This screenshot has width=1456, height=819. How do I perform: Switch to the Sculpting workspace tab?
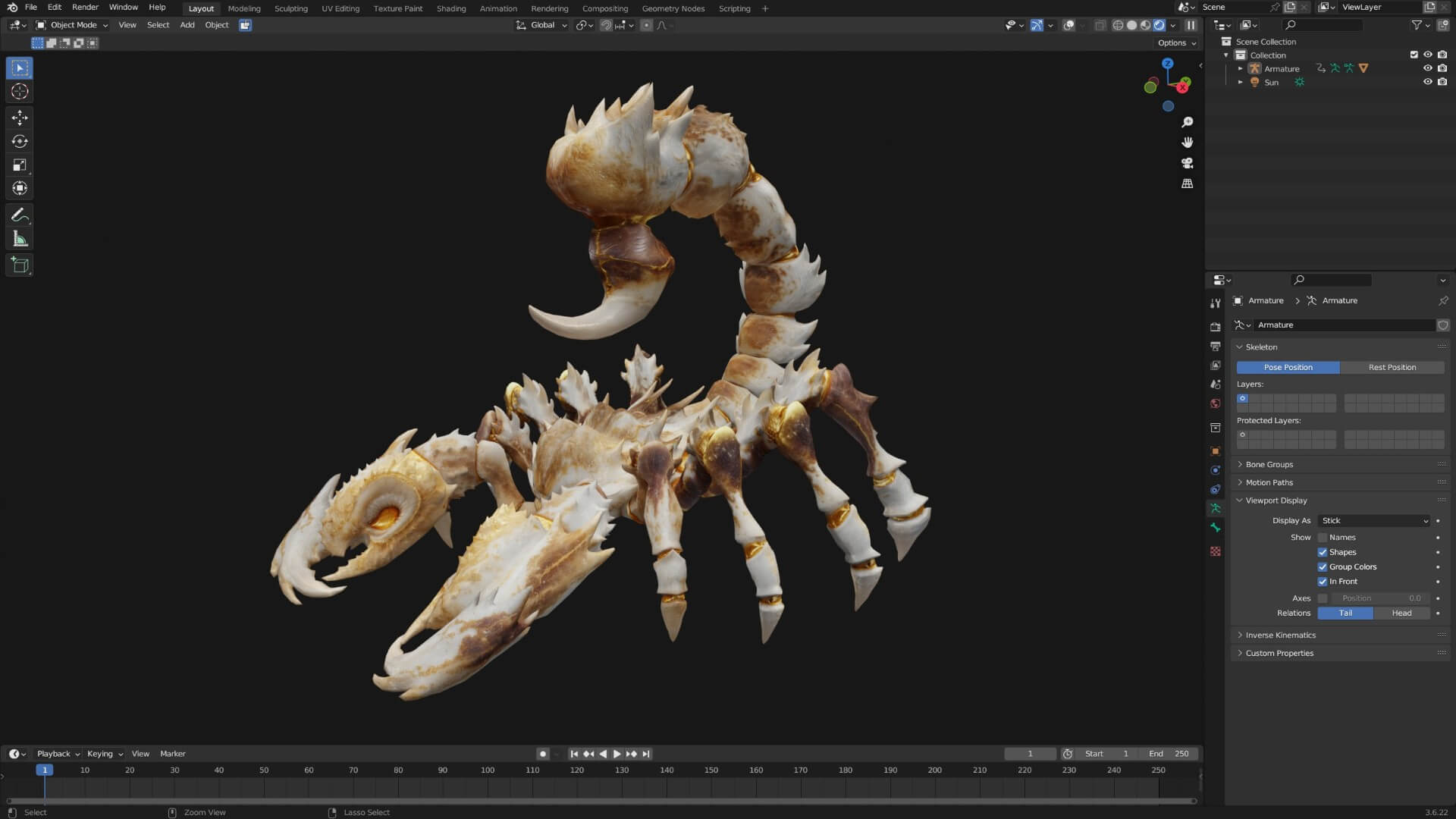click(x=291, y=8)
